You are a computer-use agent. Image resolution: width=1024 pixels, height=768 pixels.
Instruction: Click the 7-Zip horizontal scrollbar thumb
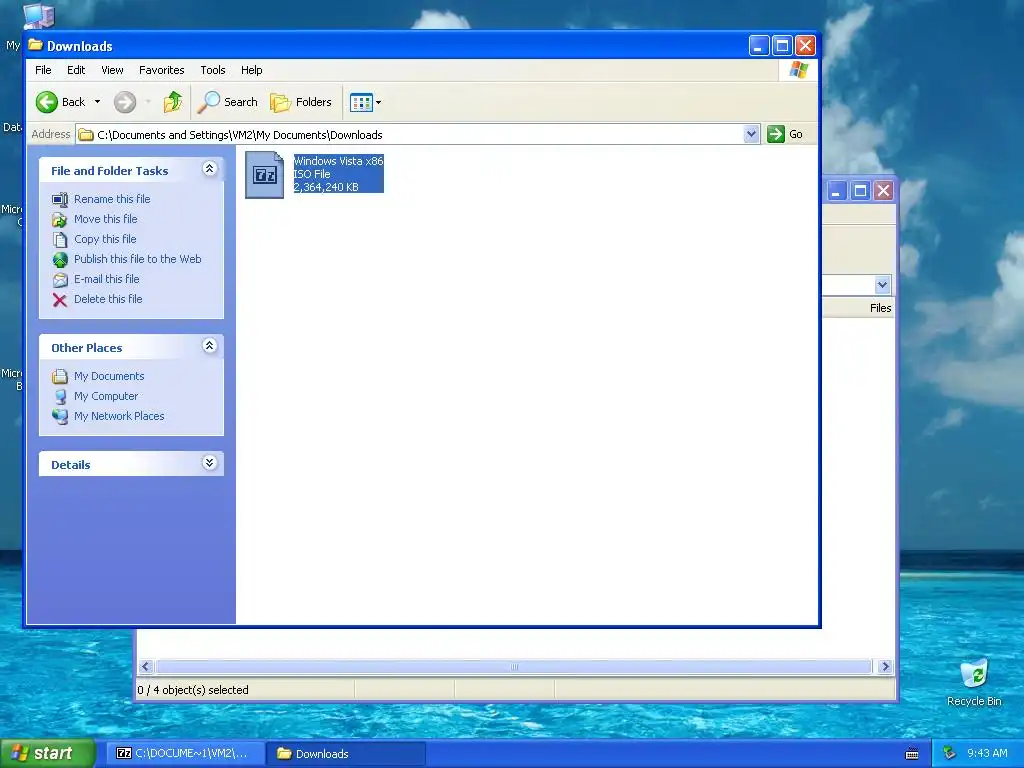coord(513,666)
